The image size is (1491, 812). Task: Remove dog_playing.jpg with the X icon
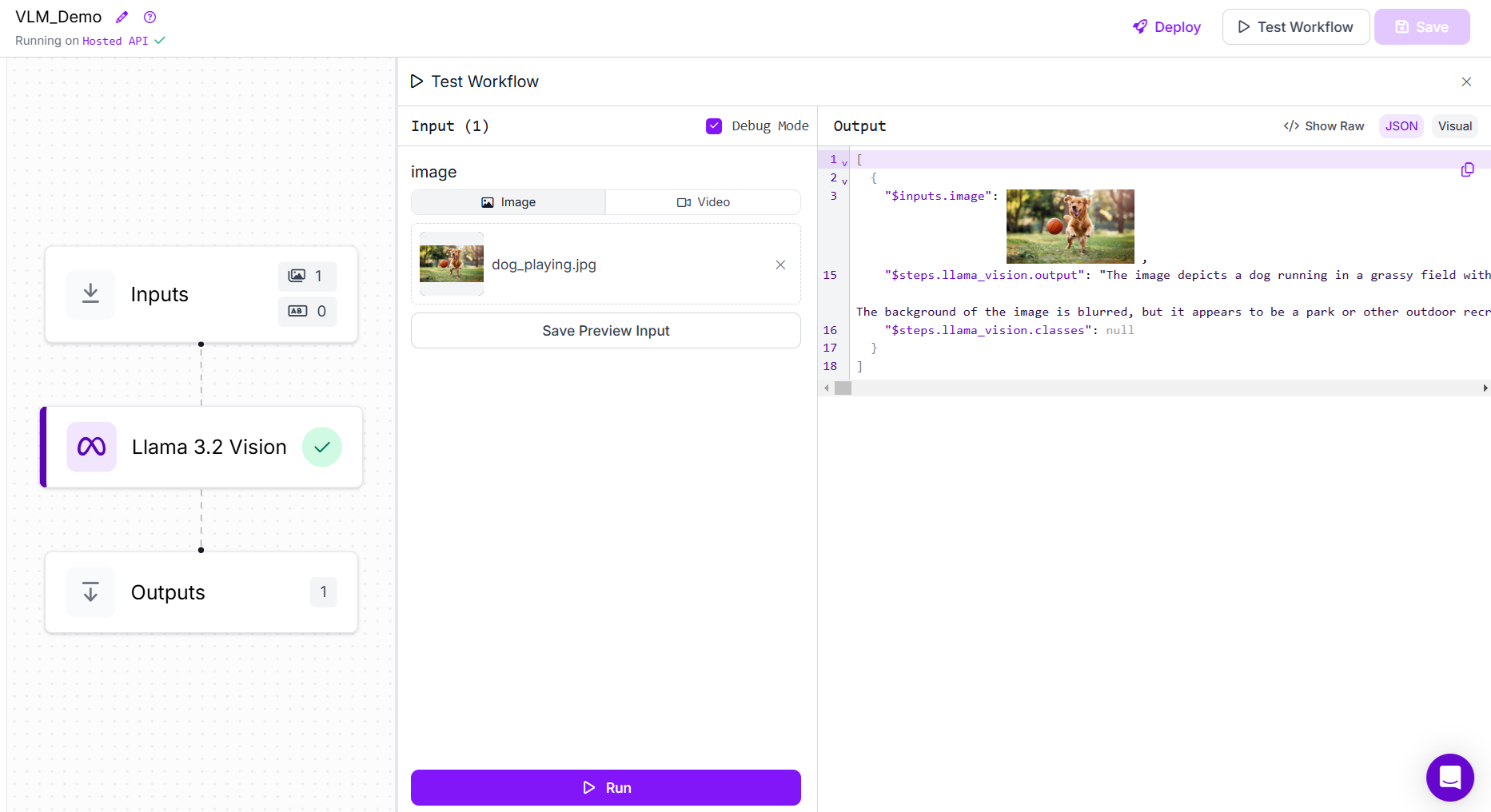coord(780,265)
